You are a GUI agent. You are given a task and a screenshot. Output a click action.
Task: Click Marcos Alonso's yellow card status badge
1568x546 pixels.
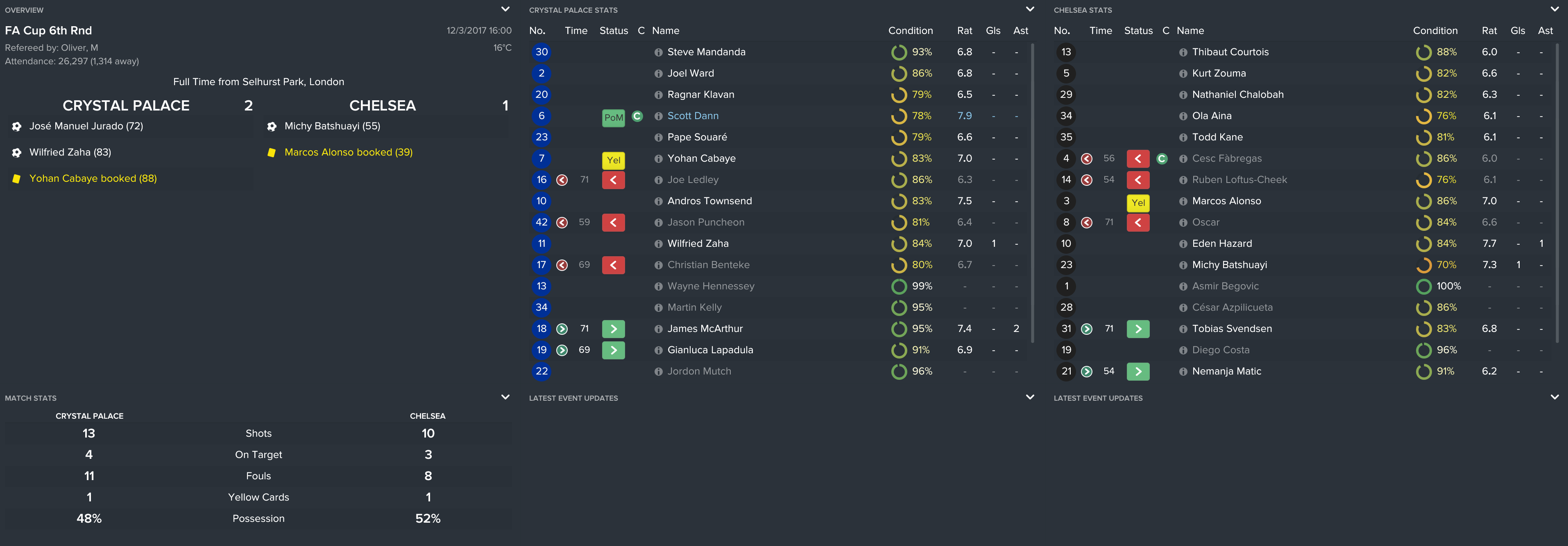pyautogui.click(x=1137, y=203)
